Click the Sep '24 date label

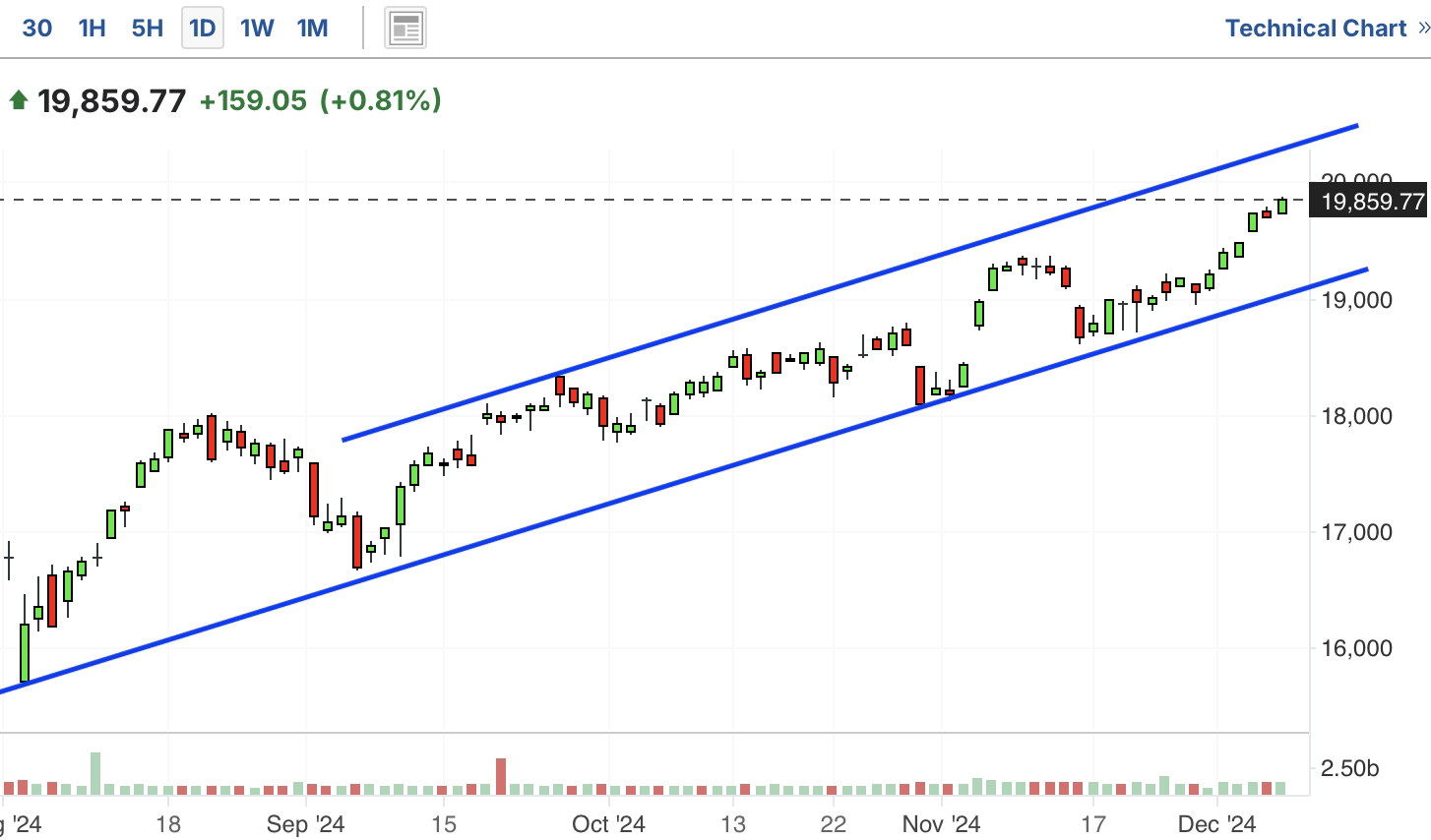tap(306, 824)
